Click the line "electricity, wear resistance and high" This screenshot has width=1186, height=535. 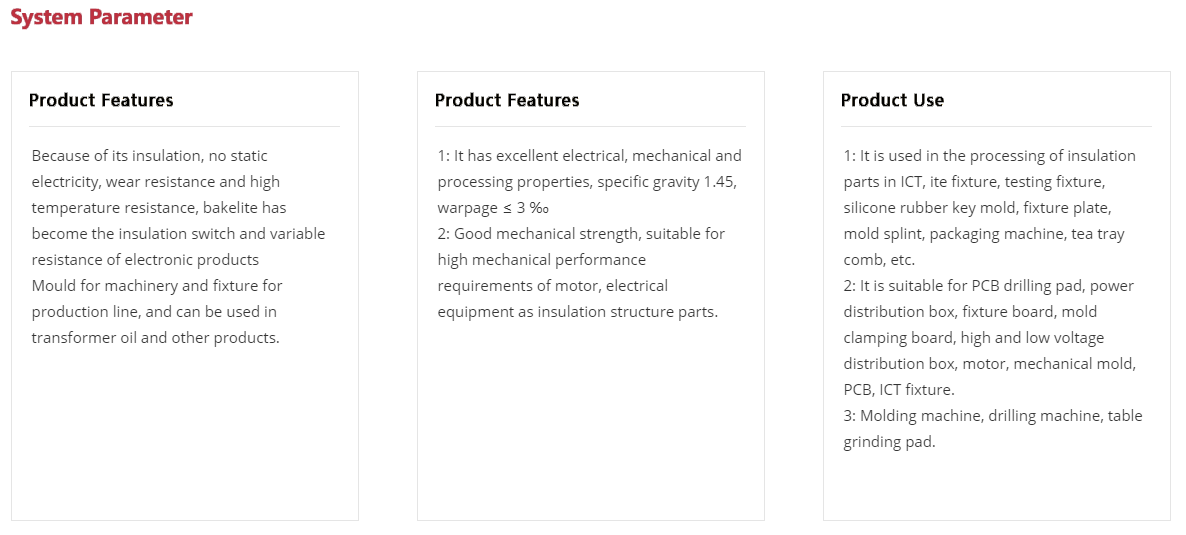[x=156, y=182]
